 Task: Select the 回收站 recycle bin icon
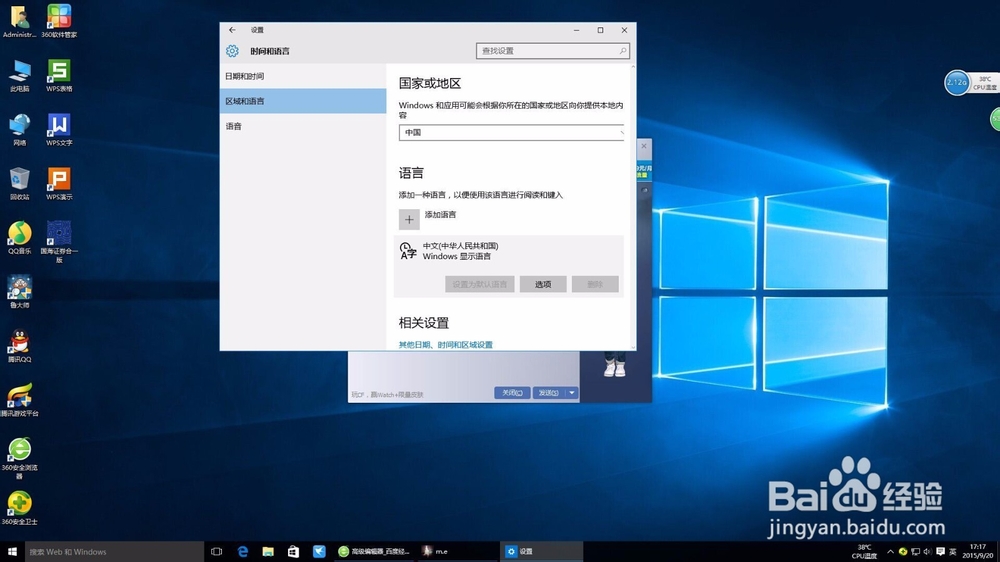click(19, 184)
